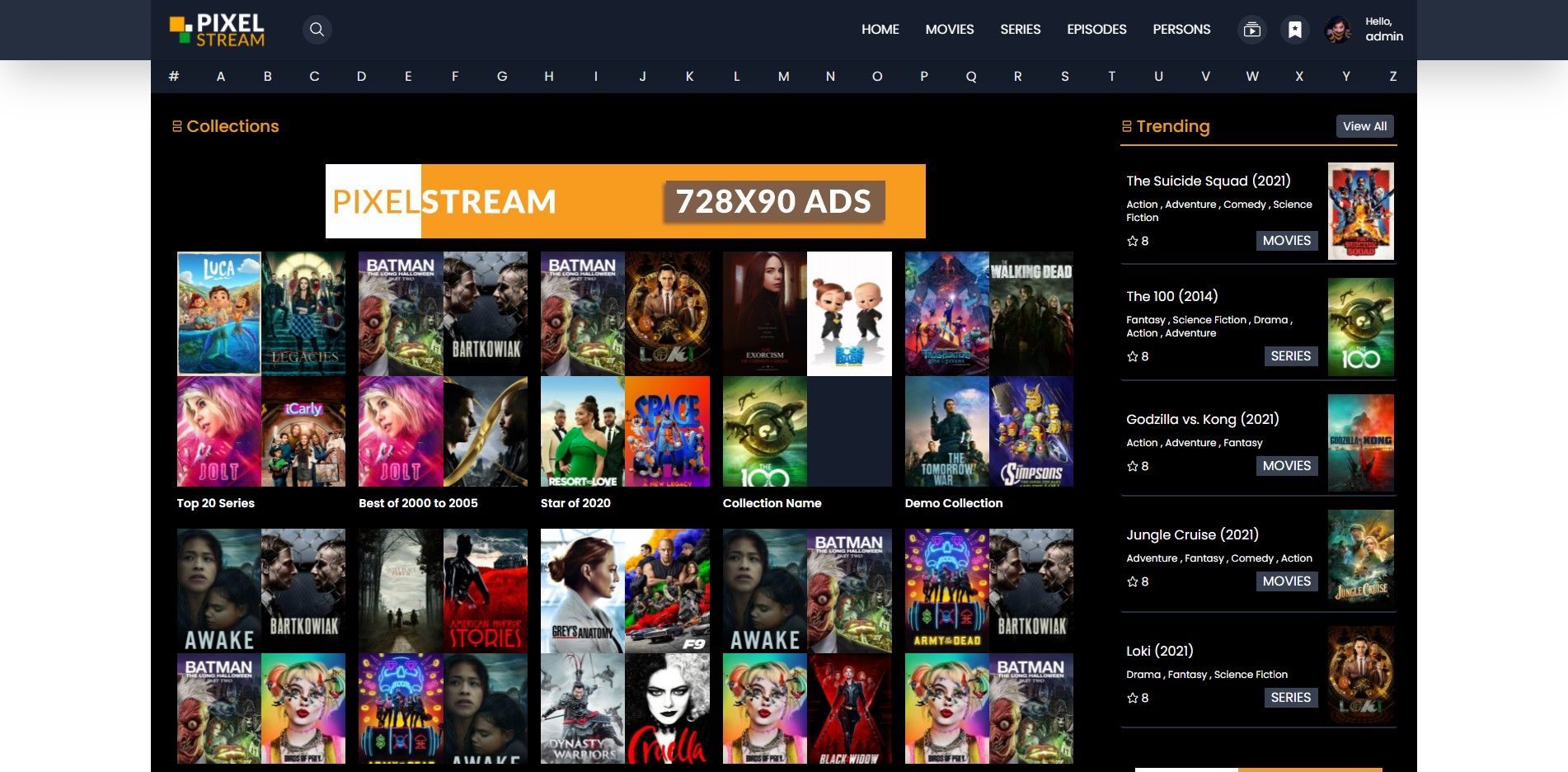Filter titles by letter A
Image resolution: width=1568 pixels, height=772 pixels.
coord(221,76)
